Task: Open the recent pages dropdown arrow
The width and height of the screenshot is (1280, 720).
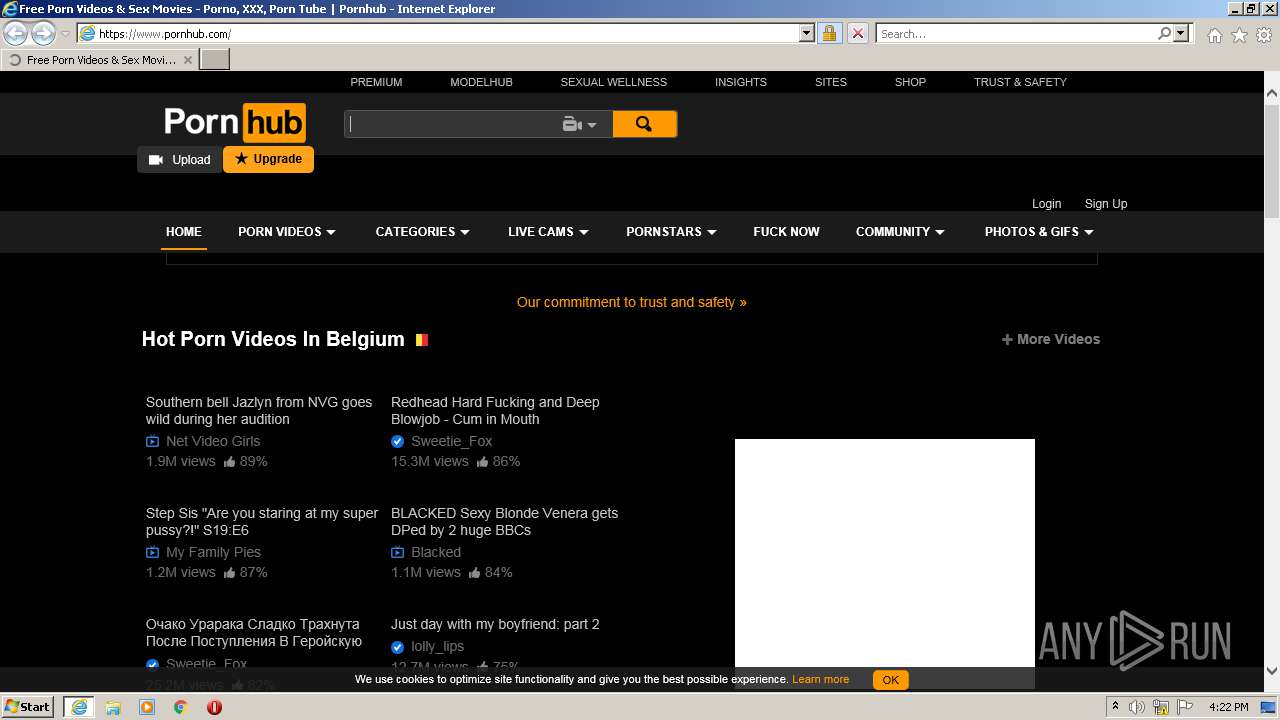Action: [x=65, y=34]
